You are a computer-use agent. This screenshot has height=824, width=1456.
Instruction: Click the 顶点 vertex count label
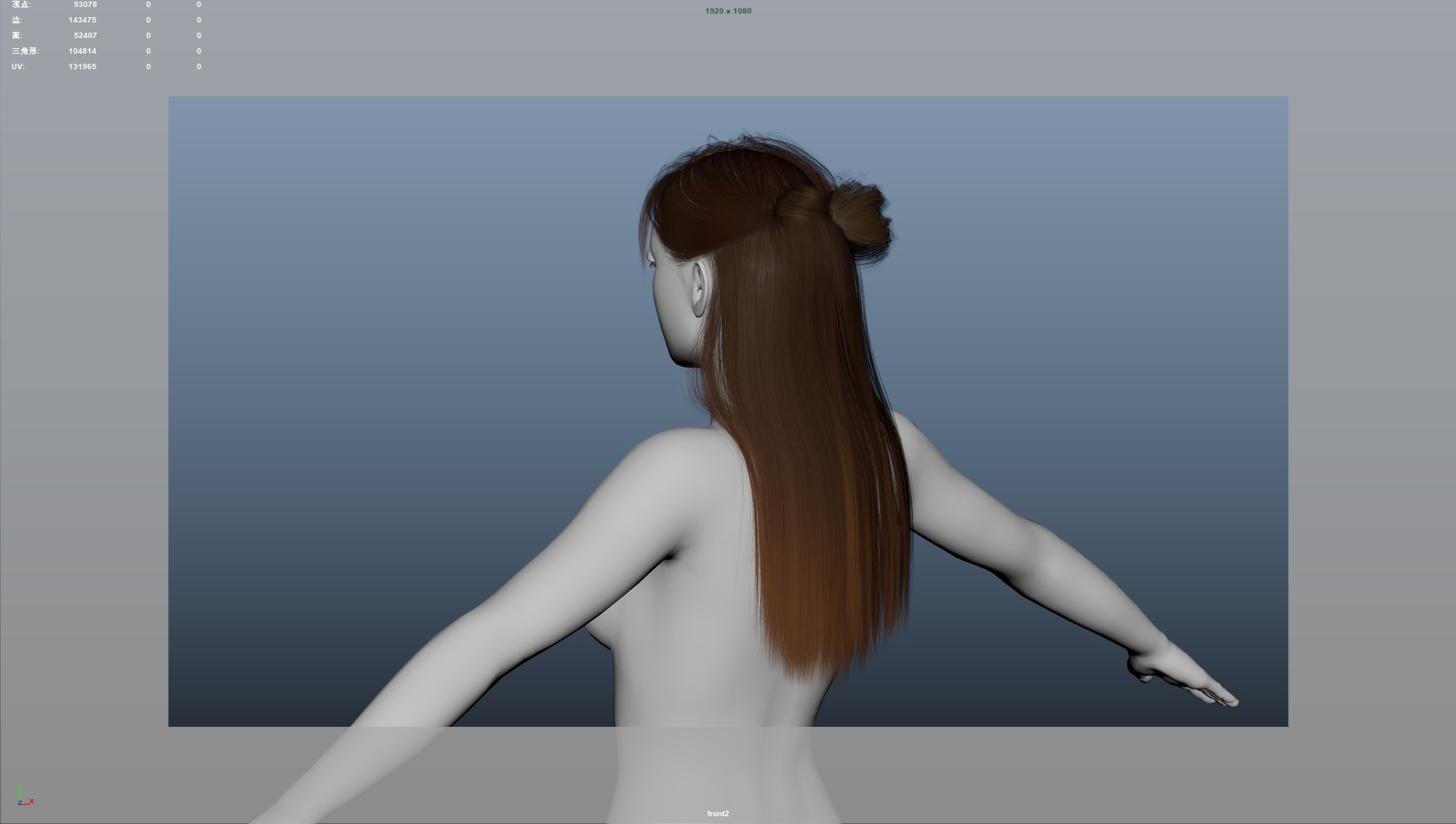pos(21,5)
